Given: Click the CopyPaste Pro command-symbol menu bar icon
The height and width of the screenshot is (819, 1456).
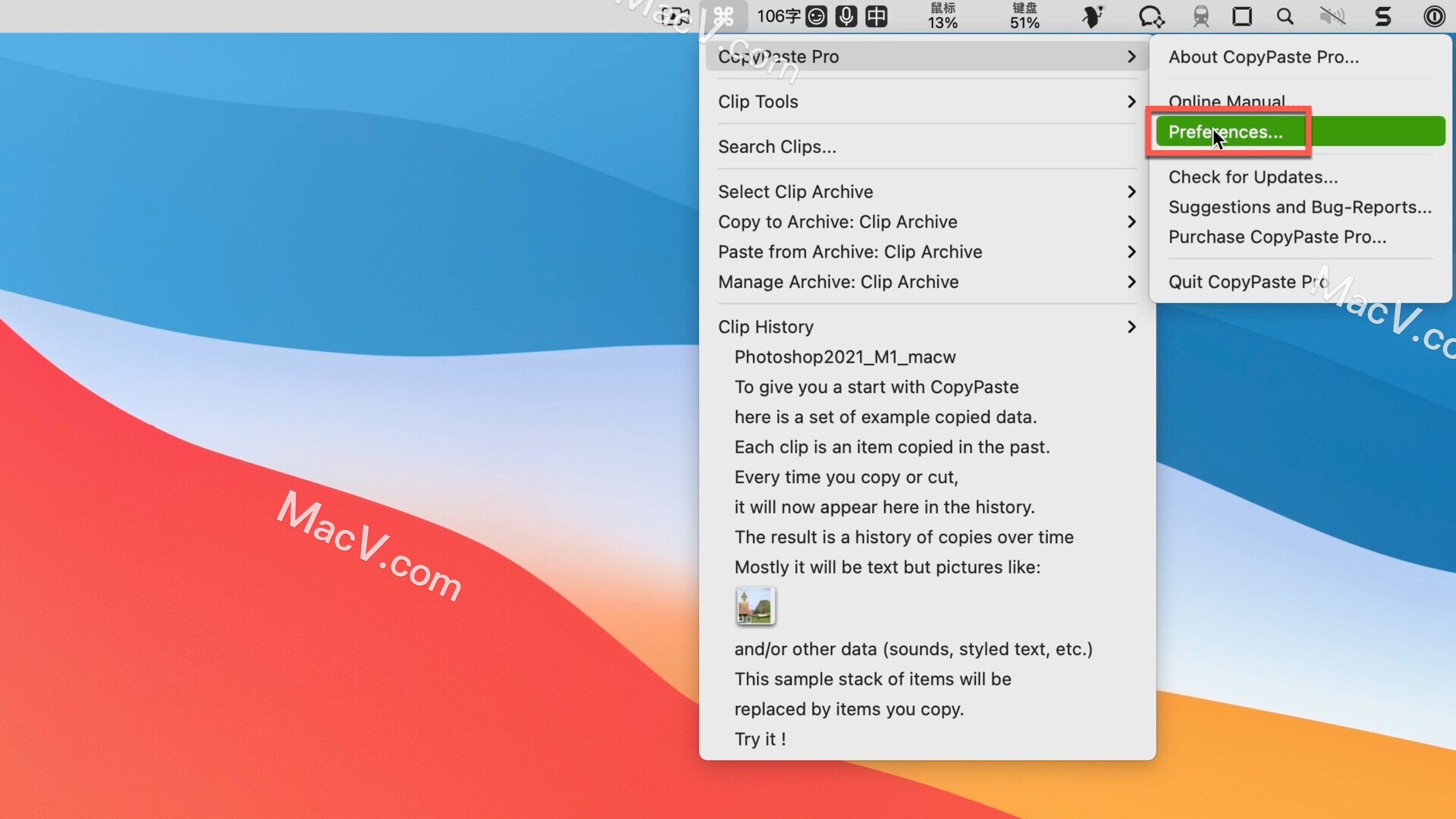Looking at the screenshot, I should pyautogui.click(x=723, y=16).
